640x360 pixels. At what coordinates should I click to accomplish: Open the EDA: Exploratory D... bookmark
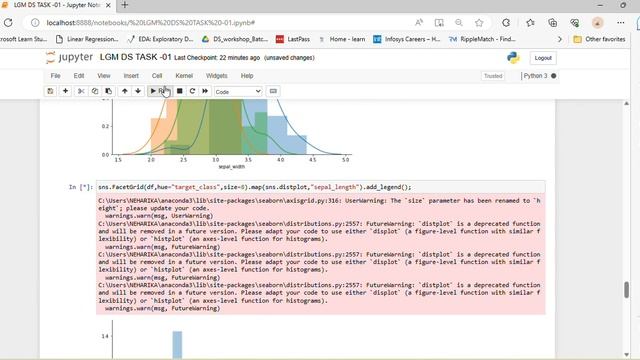[x=160, y=39]
